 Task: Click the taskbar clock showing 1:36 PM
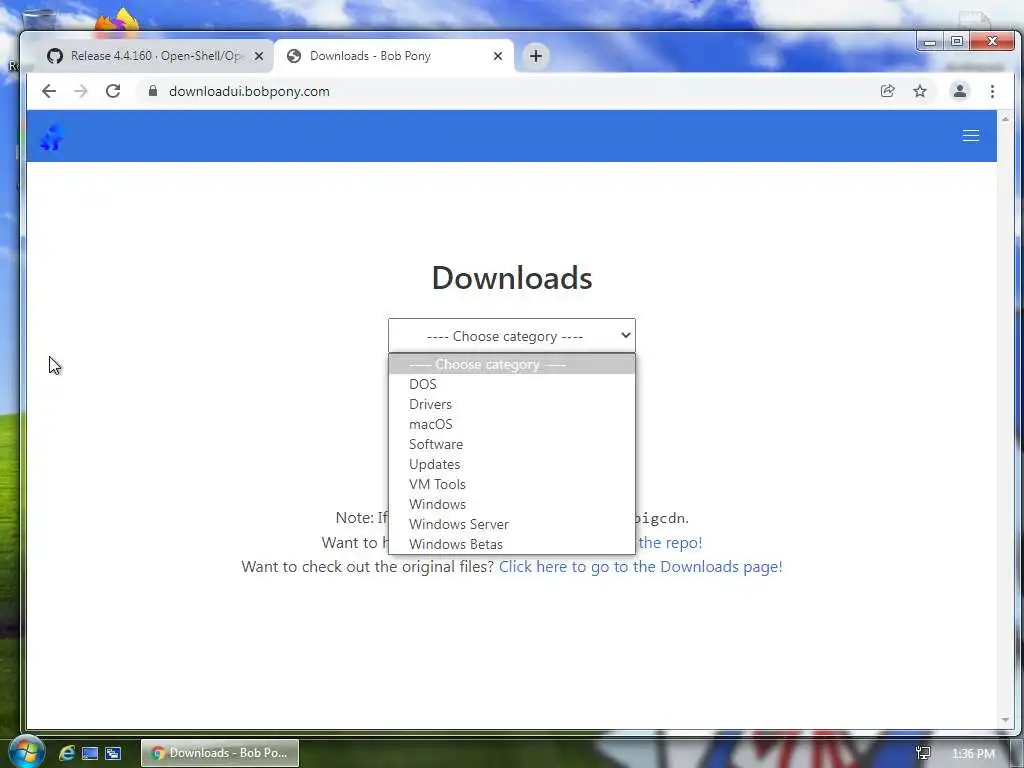(973, 754)
